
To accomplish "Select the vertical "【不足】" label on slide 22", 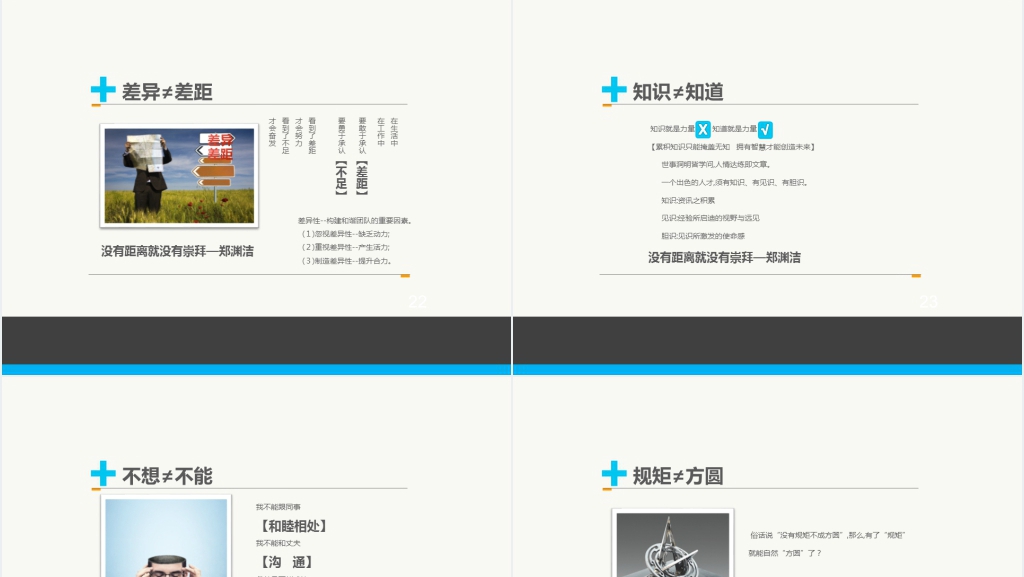I will (x=339, y=178).
